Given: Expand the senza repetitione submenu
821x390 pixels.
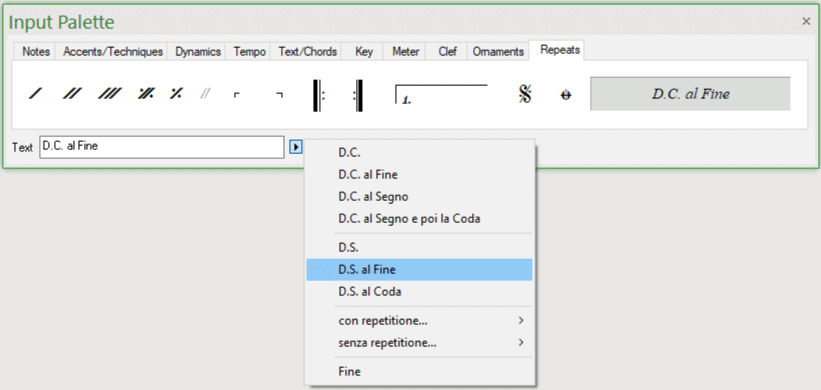Looking at the screenshot, I should 419,343.
